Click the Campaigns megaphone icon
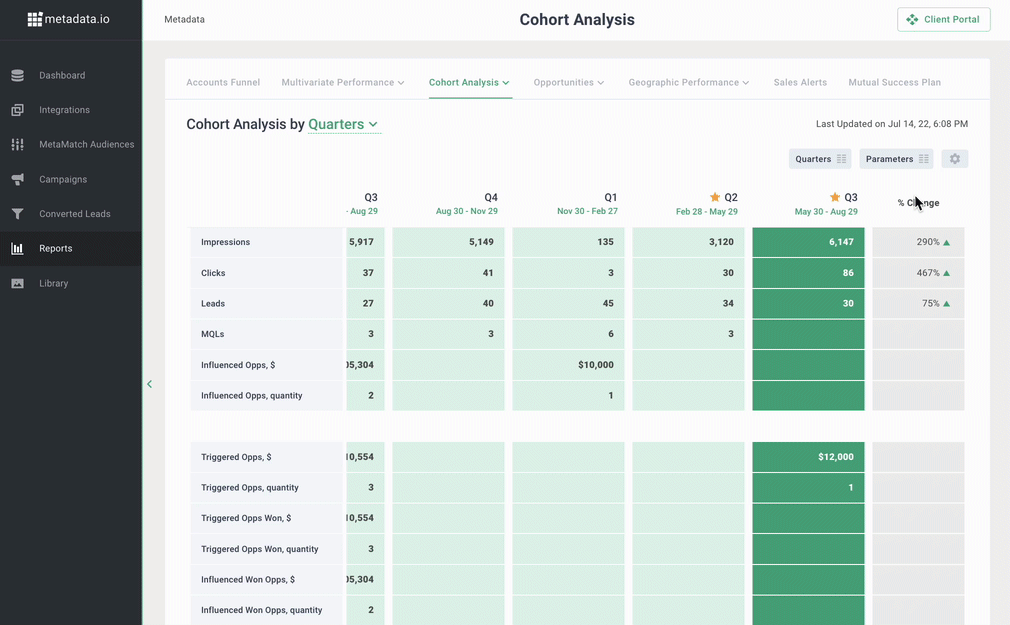 point(17,180)
